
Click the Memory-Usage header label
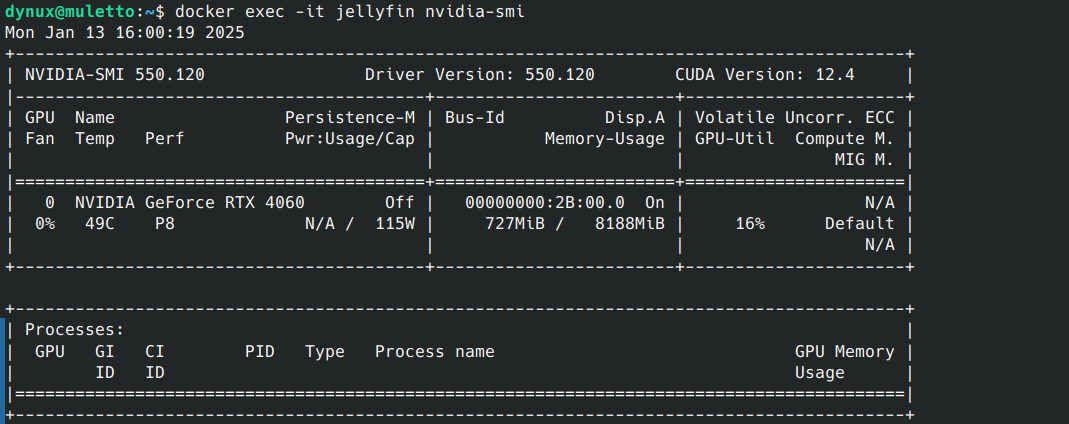coord(604,138)
